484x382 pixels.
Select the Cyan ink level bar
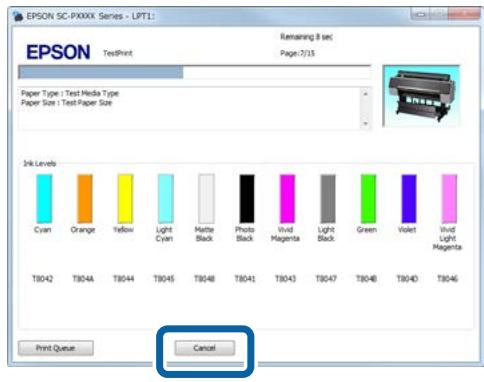point(44,198)
